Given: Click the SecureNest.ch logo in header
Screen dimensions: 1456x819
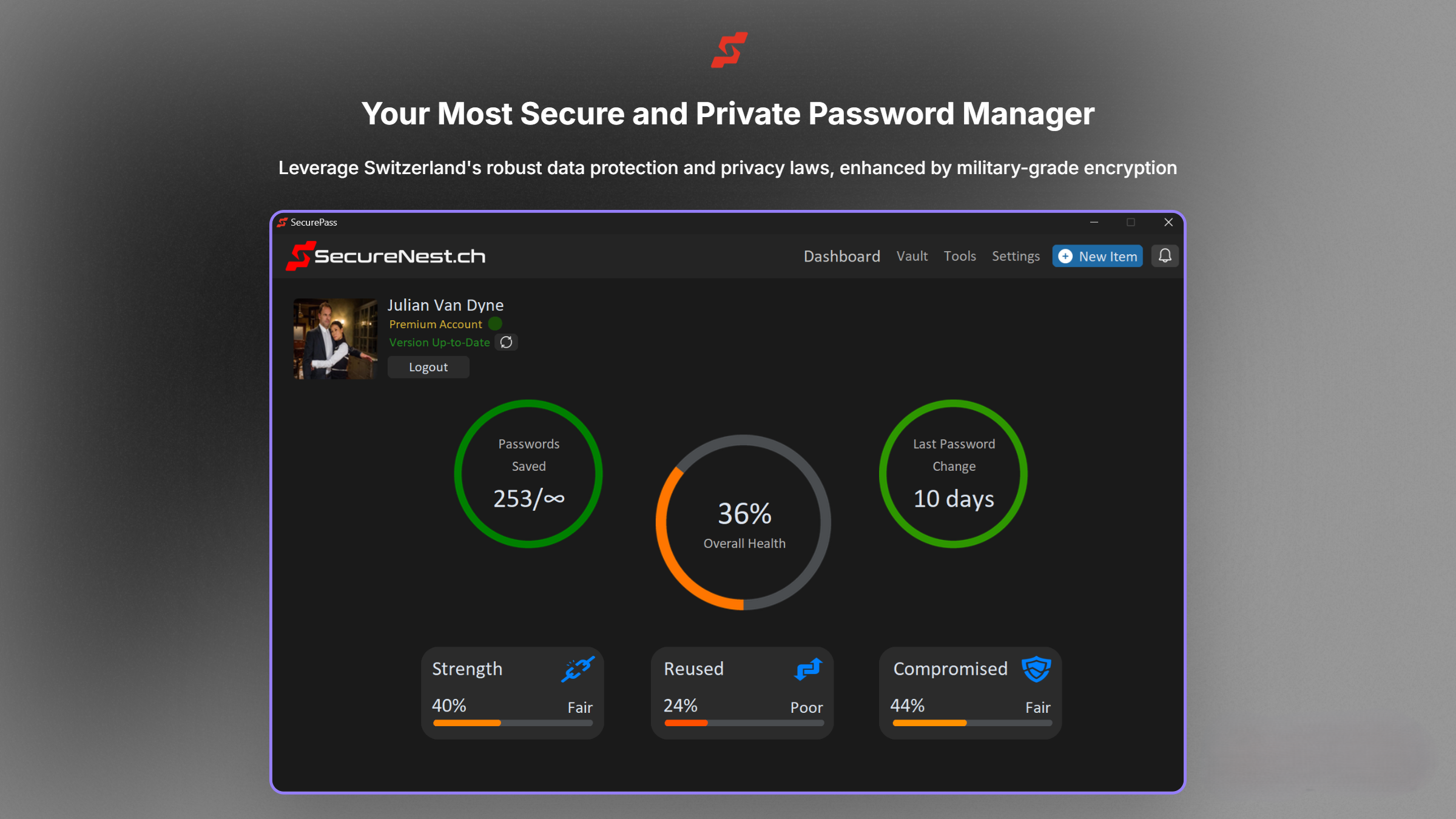Looking at the screenshot, I should click(x=386, y=256).
